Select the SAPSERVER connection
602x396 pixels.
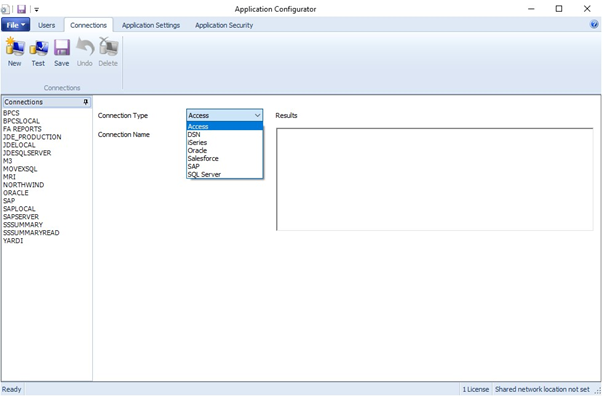(x=21, y=217)
